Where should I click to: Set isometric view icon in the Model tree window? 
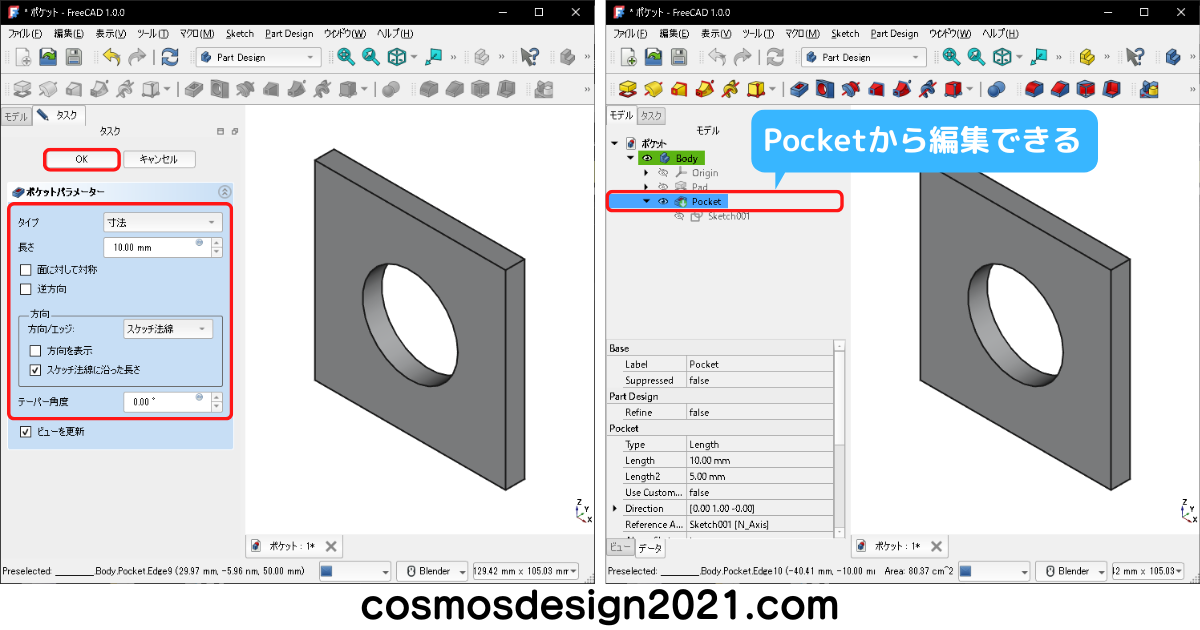(x=1003, y=57)
